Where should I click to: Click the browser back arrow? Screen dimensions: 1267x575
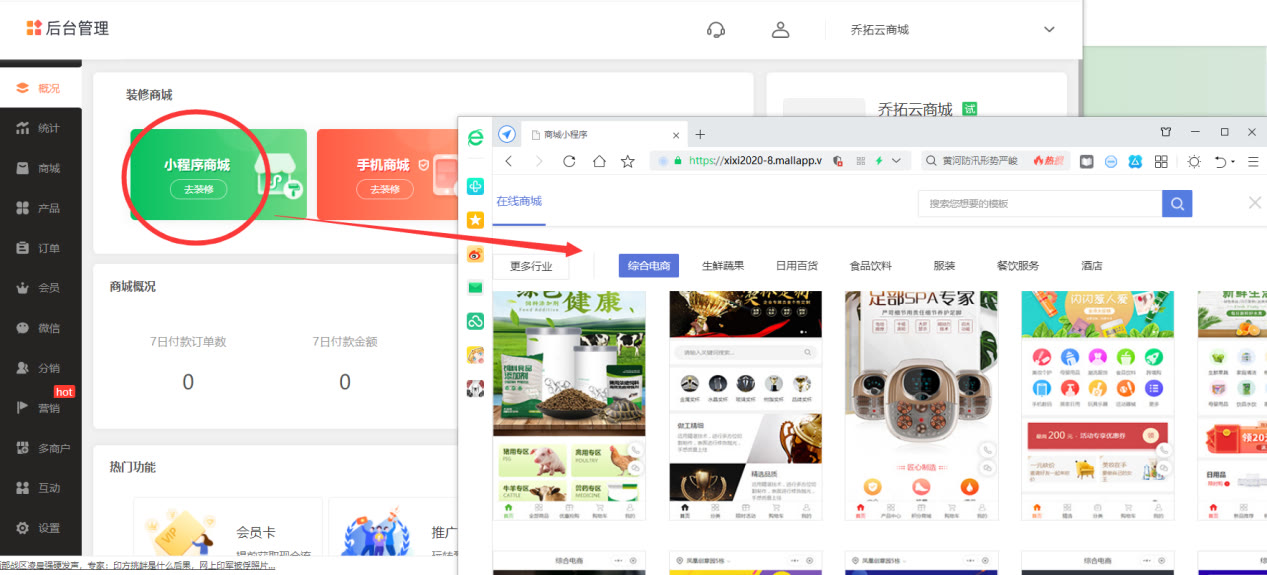pyautogui.click(x=508, y=161)
